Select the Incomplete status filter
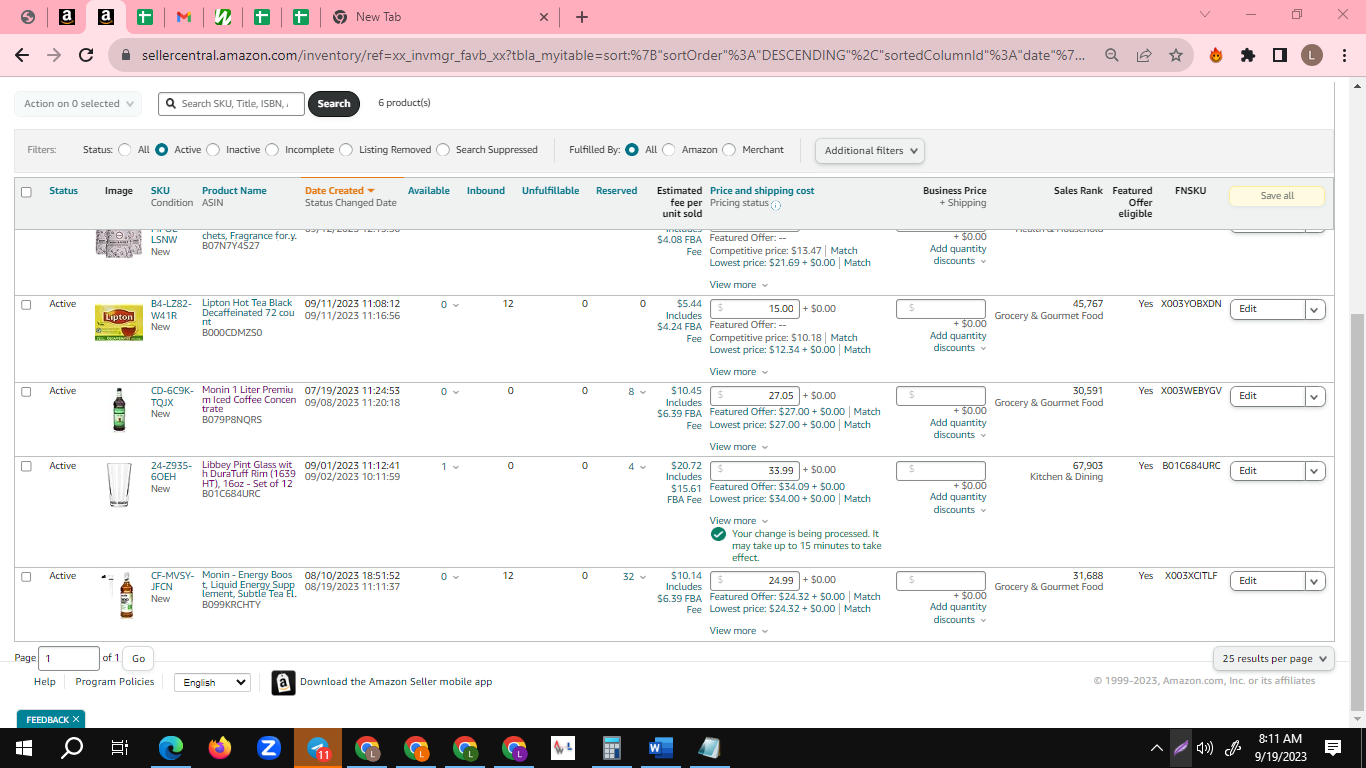1366x768 pixels. 272,150
